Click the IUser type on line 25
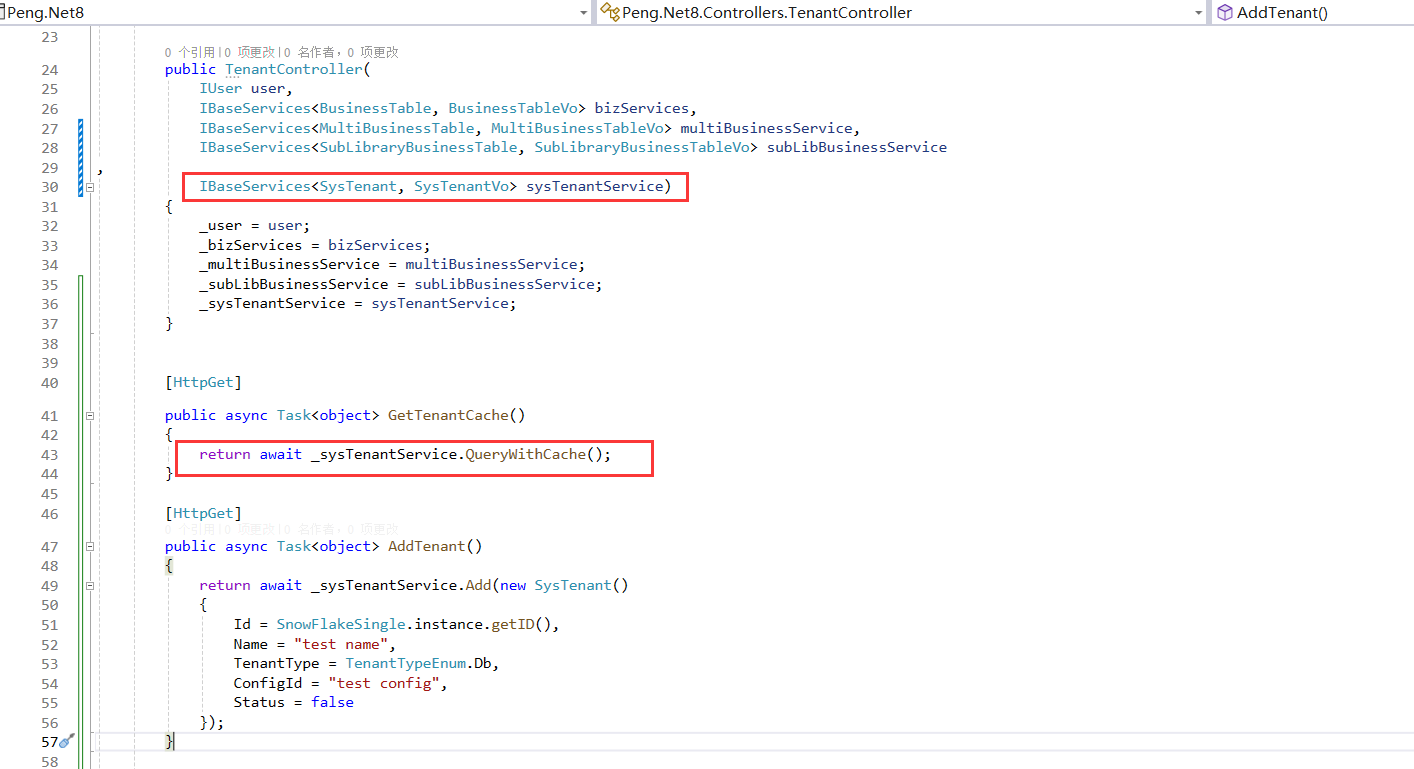Image resolution: width=1414 pixels, height=769 pixels. tap(220, 89)
